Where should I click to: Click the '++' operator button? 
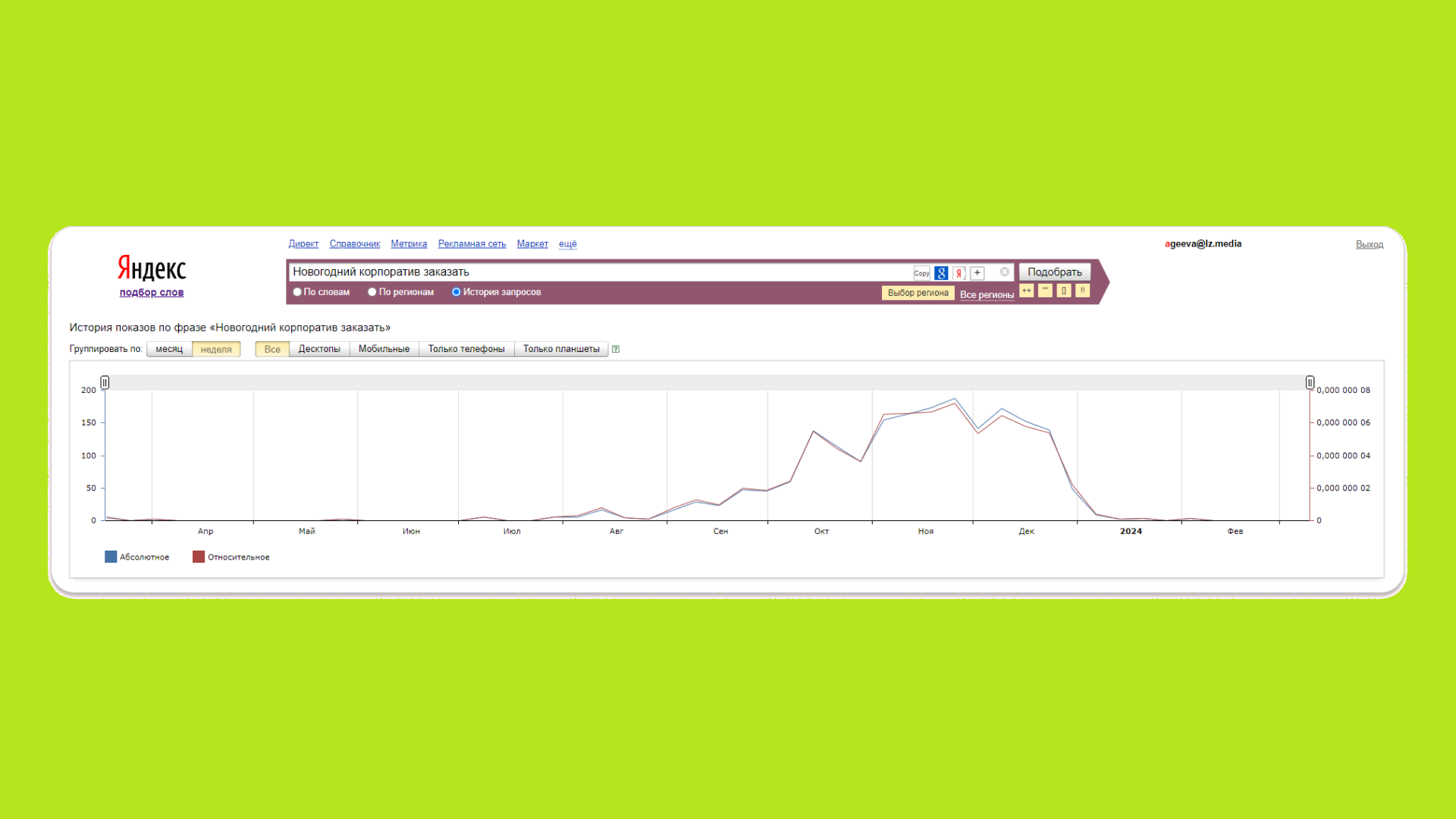[1027, 290]
